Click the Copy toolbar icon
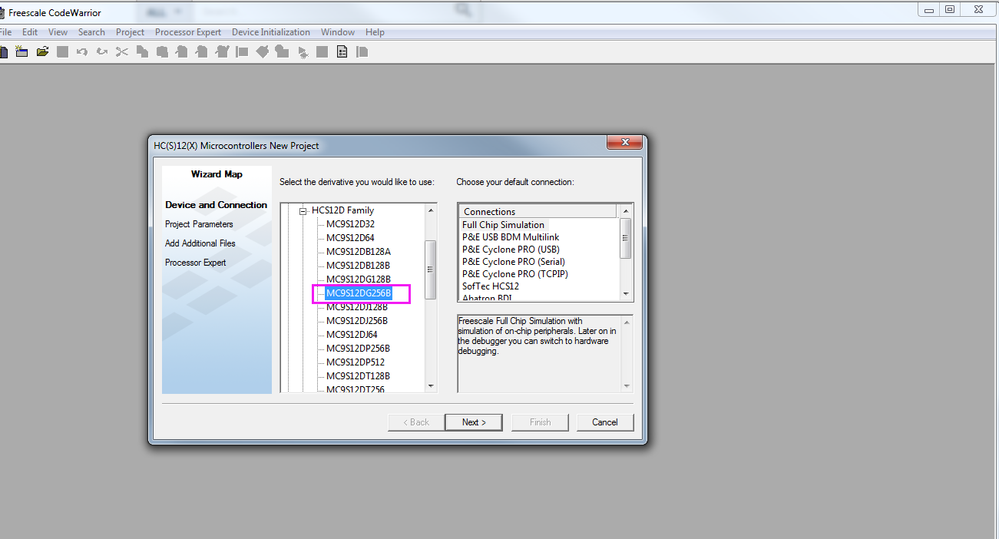Viewport: 999px width, 539px height. pos(142,52)
